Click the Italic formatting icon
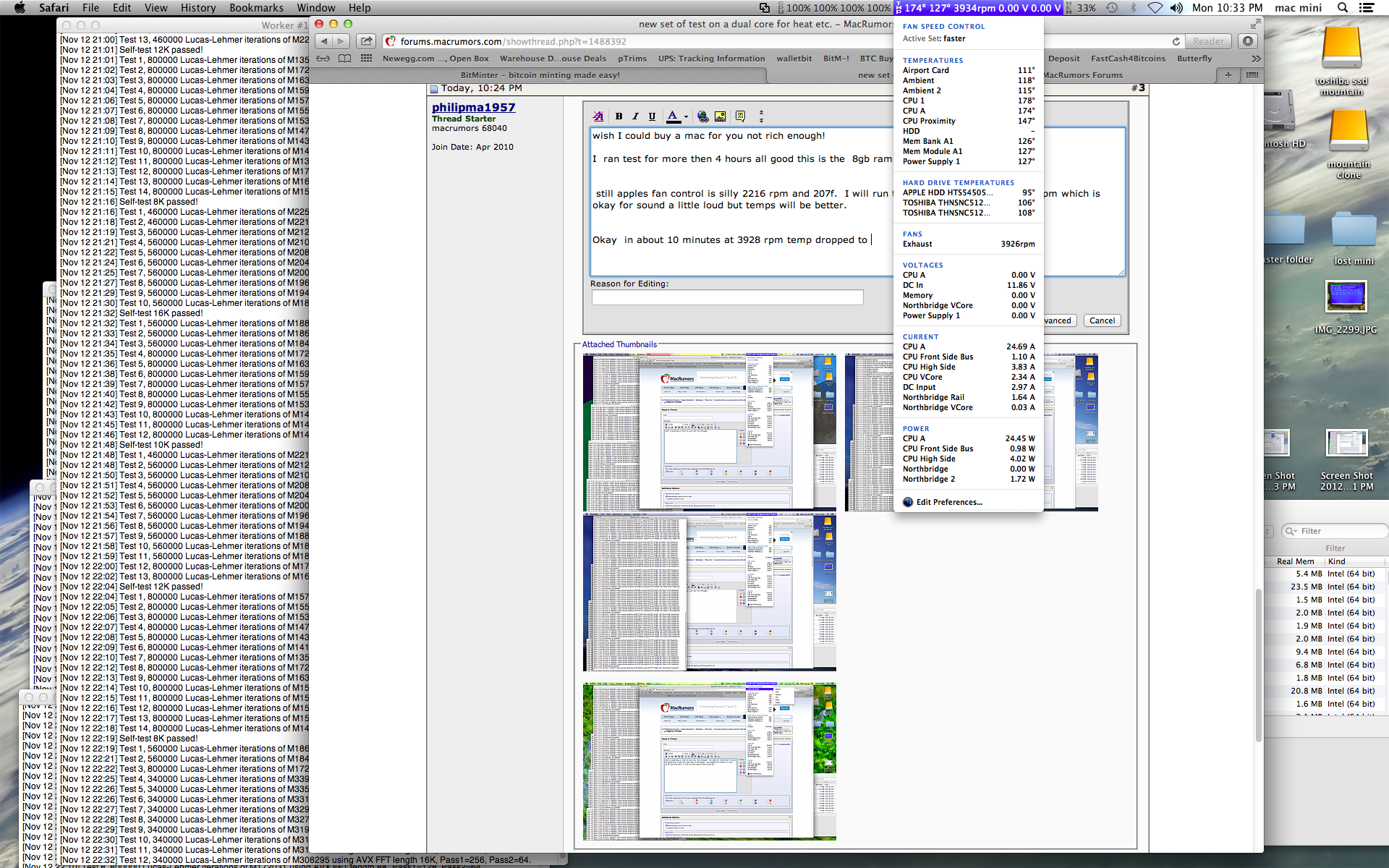1389x868 pixels. coord(635,116)
